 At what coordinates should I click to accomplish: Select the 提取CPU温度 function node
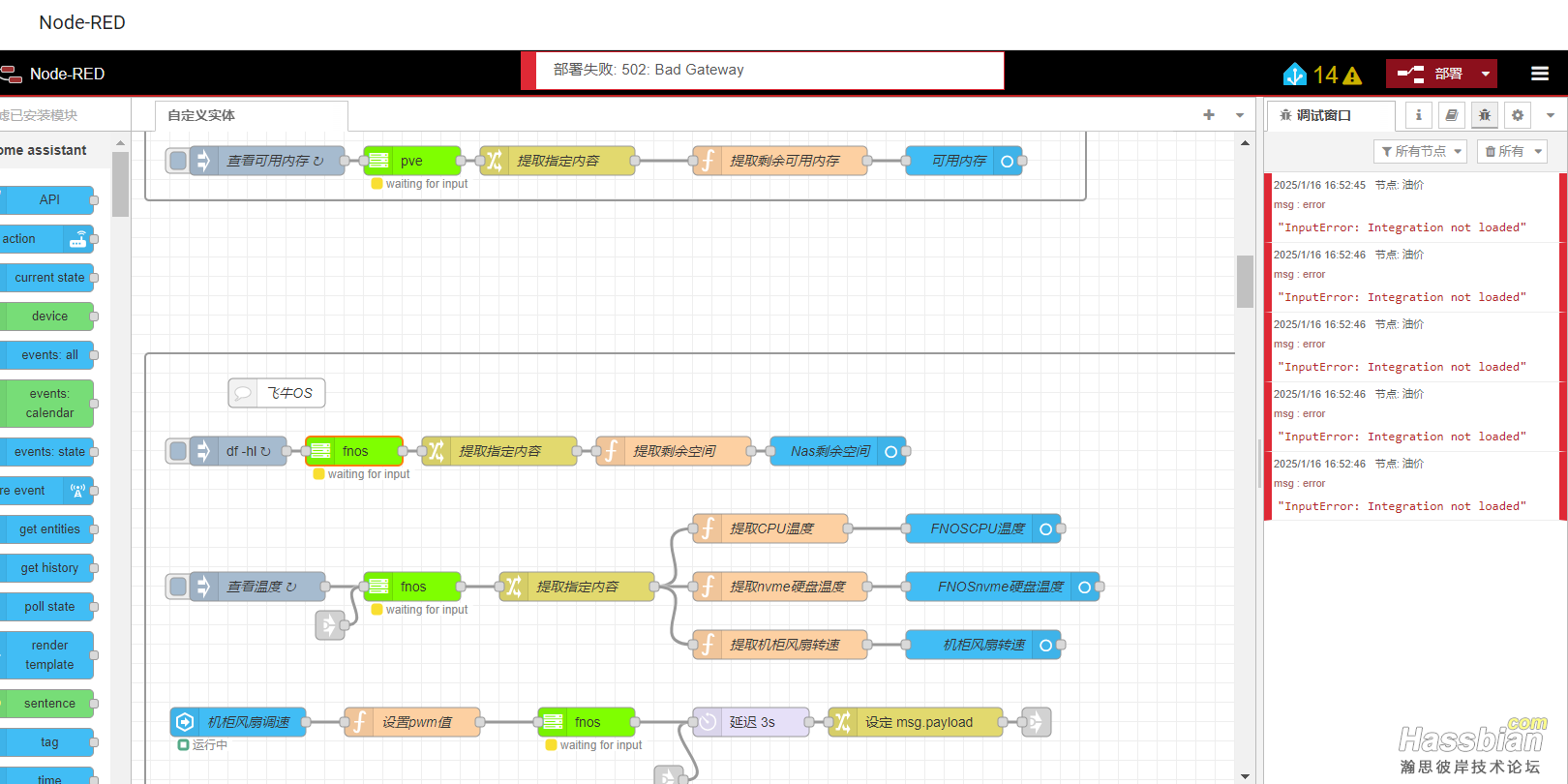point(770,528)
